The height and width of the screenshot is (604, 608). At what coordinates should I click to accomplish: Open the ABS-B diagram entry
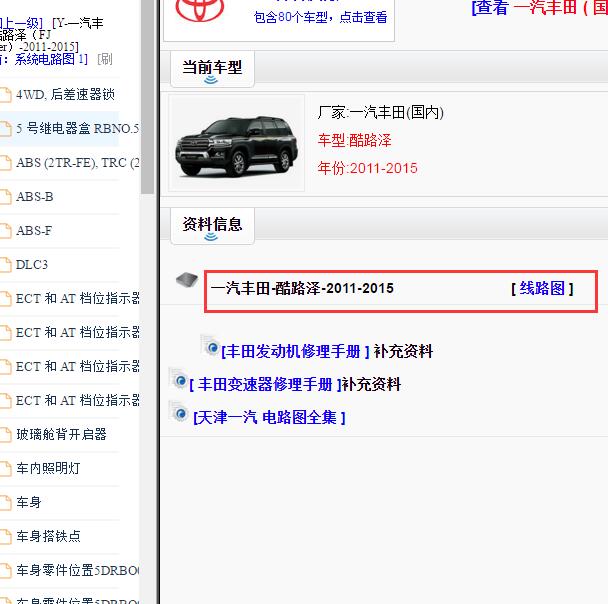point(35,197)
